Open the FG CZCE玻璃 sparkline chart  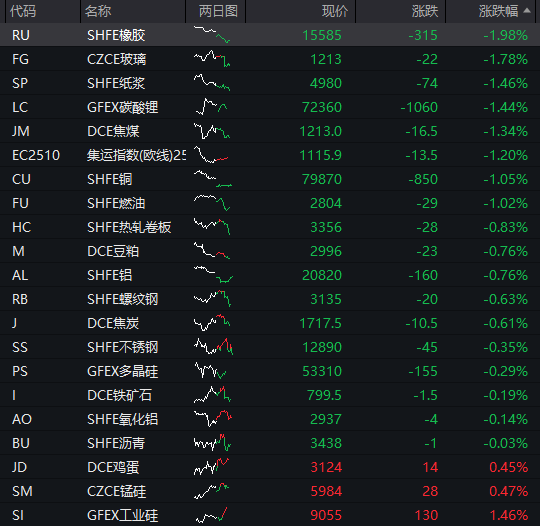tap(212, 59)
